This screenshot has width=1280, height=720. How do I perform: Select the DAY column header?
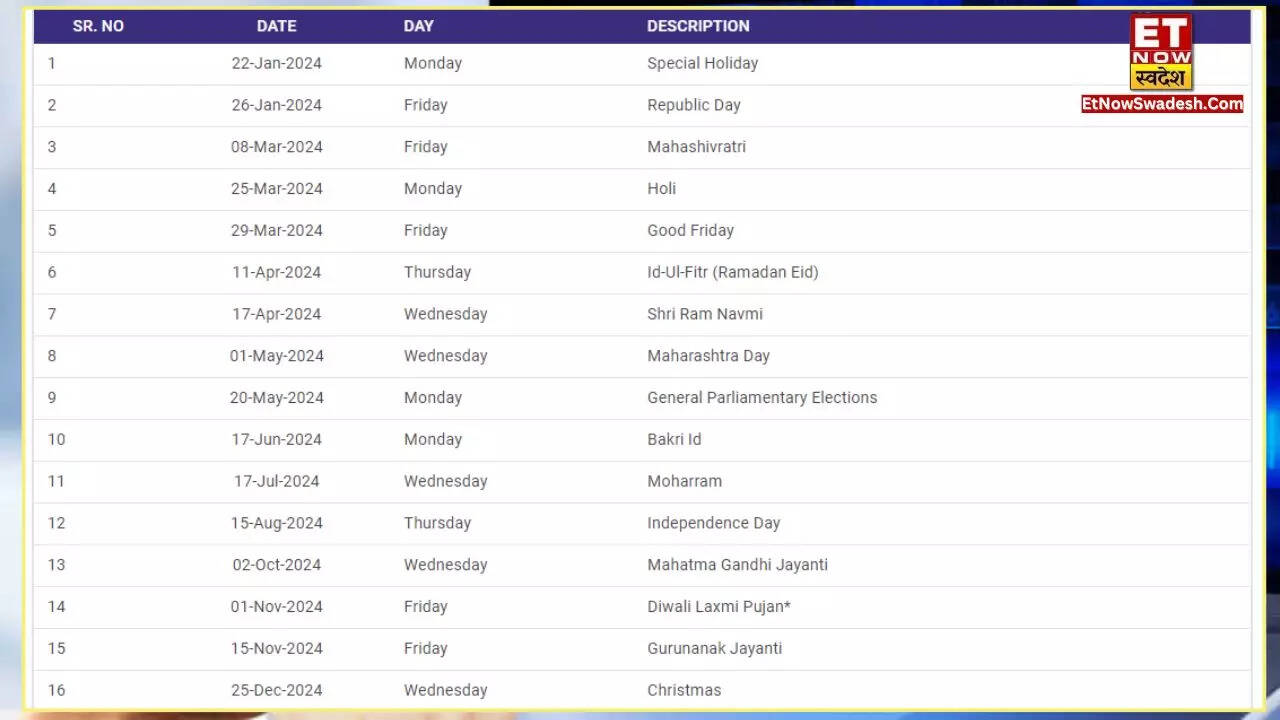418,26
